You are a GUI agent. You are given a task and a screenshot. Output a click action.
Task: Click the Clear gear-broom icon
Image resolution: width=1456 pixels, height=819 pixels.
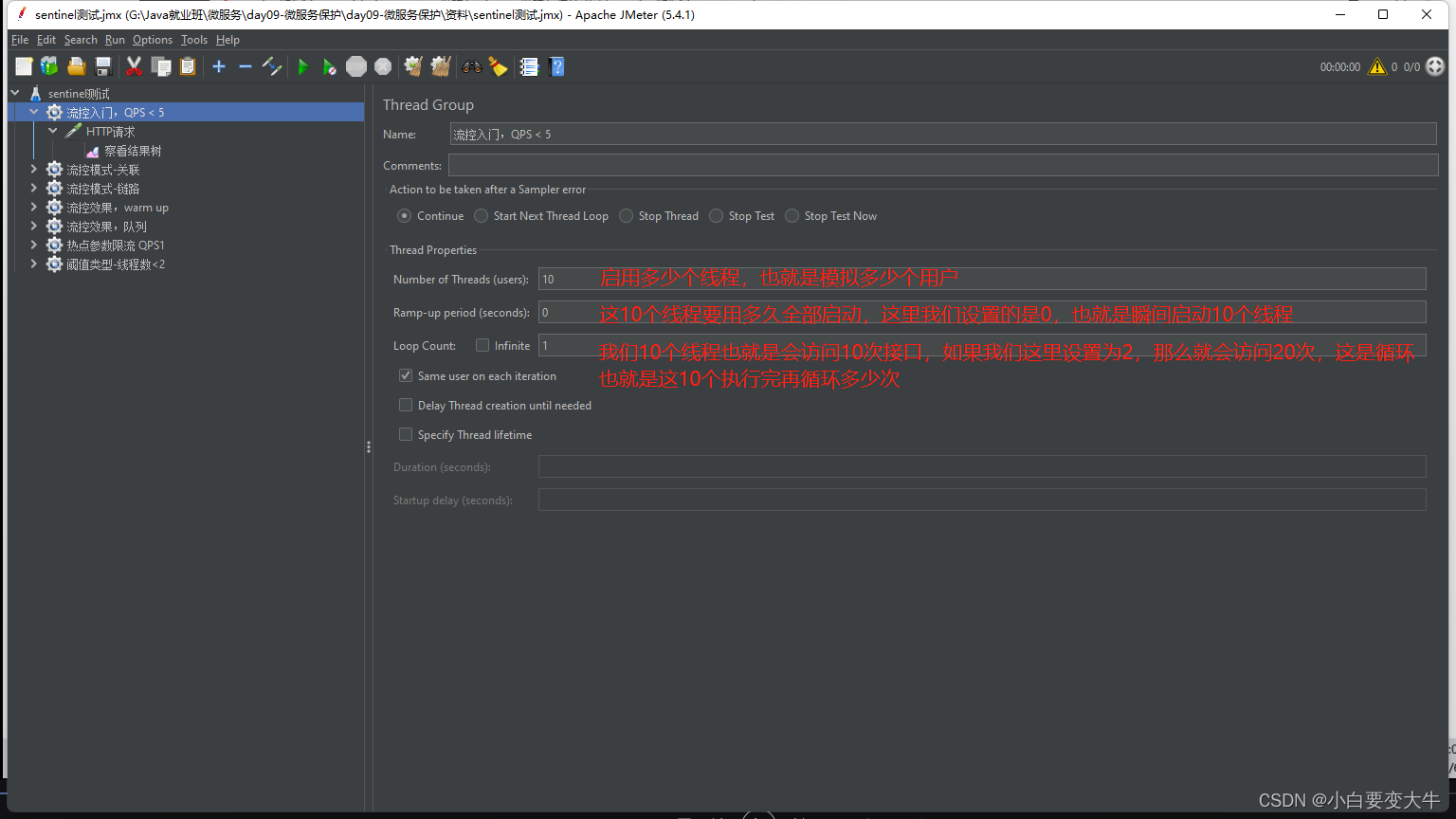click(x=413, y=66)
